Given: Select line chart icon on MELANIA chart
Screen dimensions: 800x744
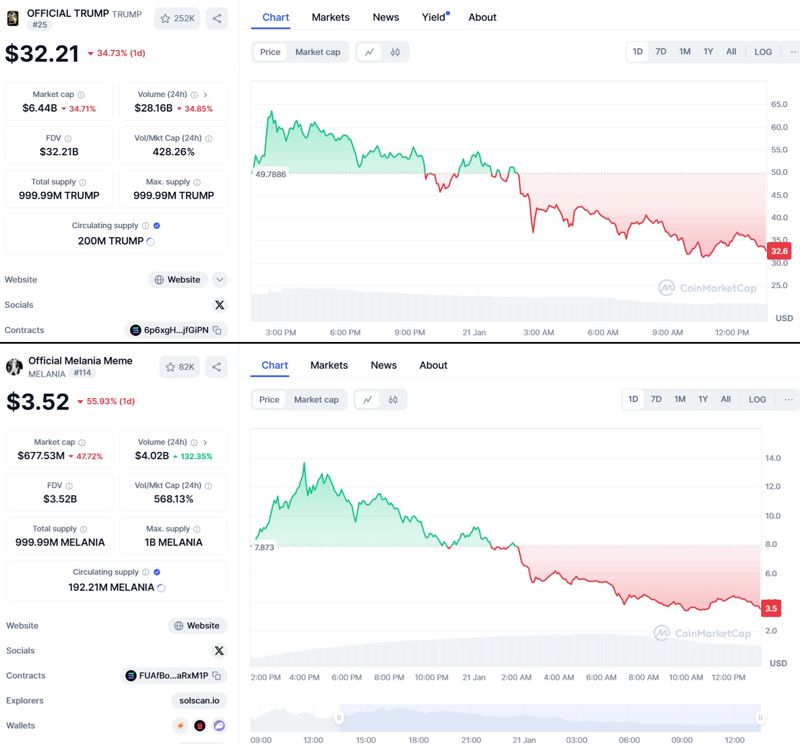Looking at the screenshot, I should (x=369, y=400).
